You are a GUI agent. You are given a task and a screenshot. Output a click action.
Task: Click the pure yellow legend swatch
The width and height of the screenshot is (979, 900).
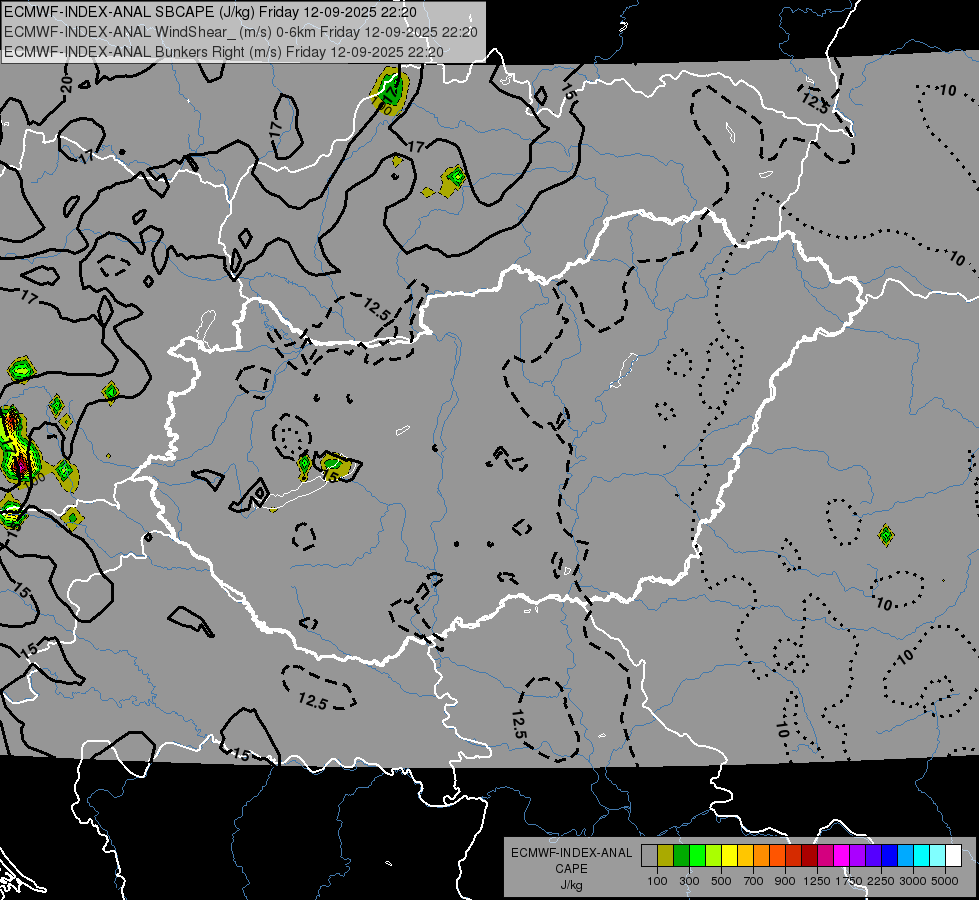click(729, 856)
